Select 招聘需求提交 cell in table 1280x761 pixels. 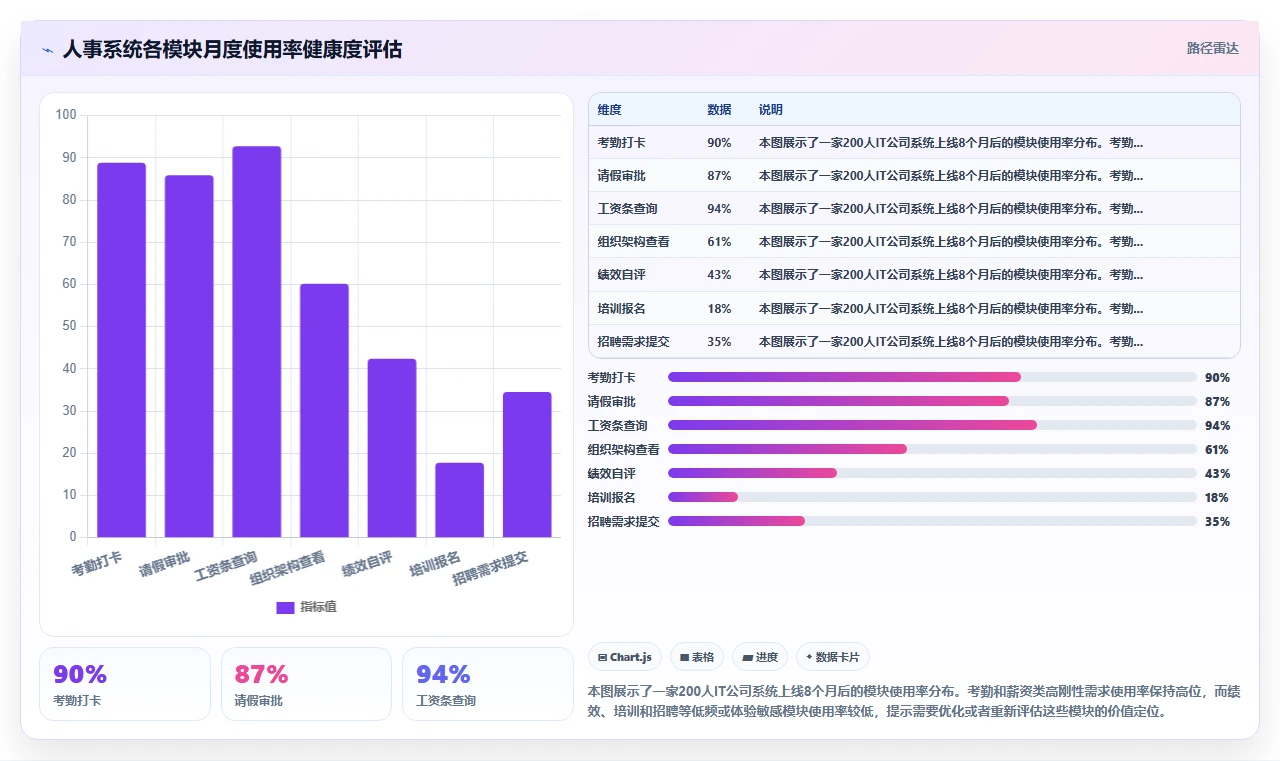coord(633,342)
